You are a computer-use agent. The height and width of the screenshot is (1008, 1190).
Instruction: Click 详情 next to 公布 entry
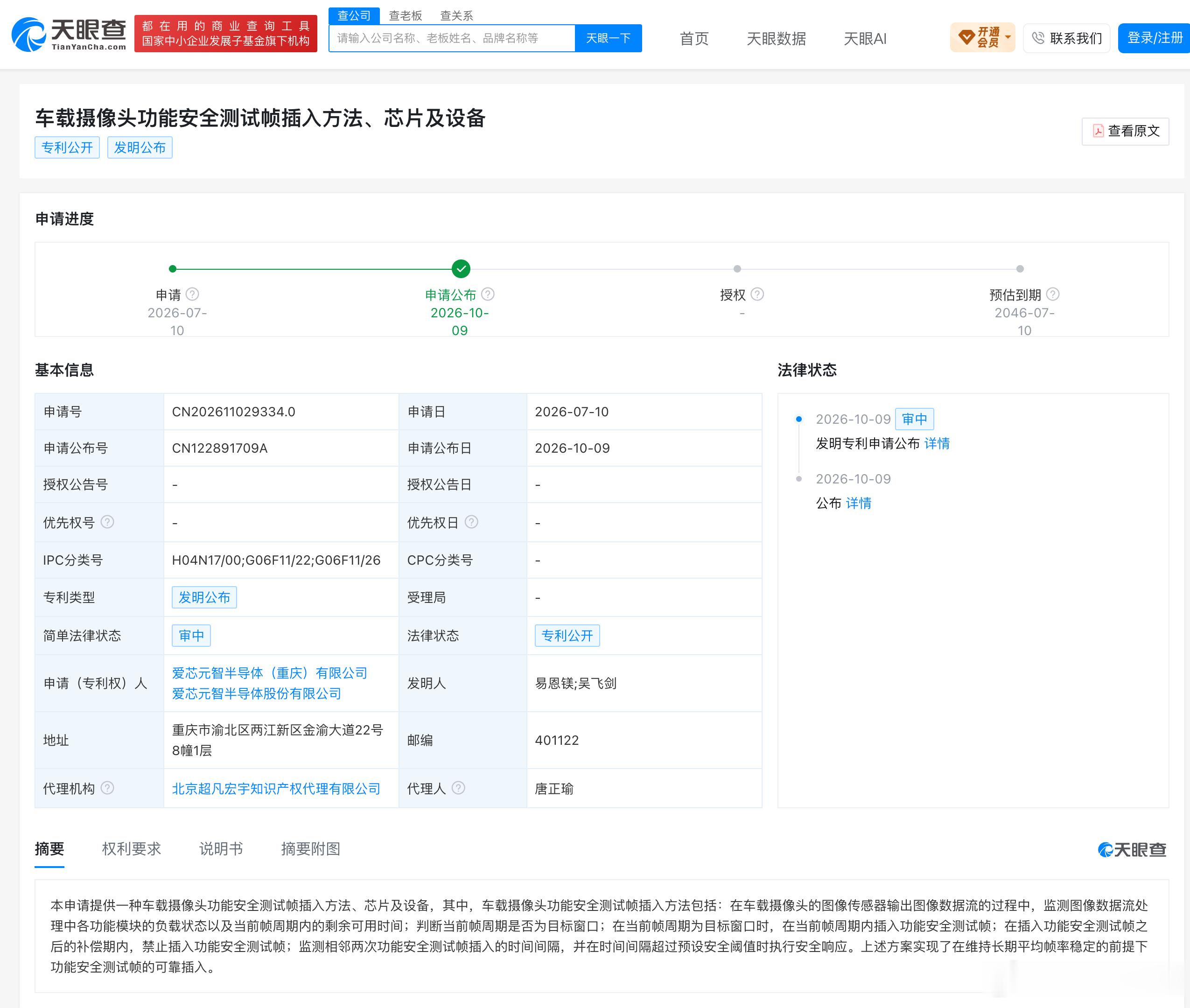(859, 503)
